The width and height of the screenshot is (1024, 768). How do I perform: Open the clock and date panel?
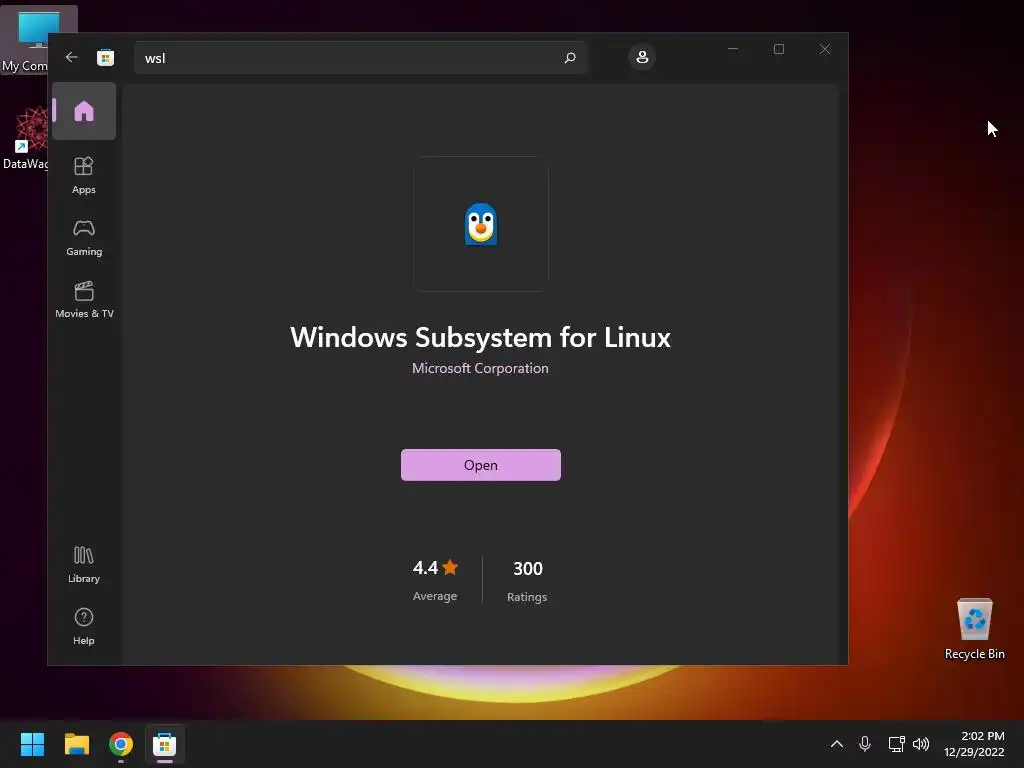(x=974, y=744)
